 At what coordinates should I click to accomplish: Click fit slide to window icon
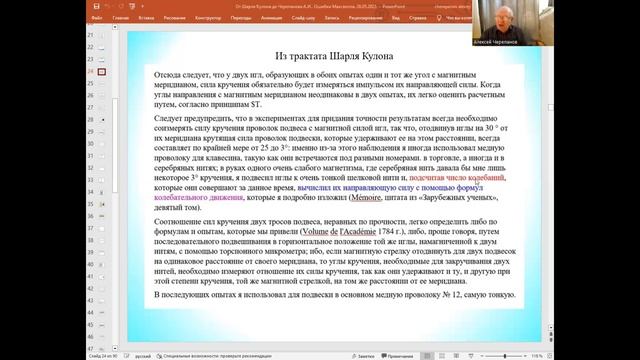point(550,356)
